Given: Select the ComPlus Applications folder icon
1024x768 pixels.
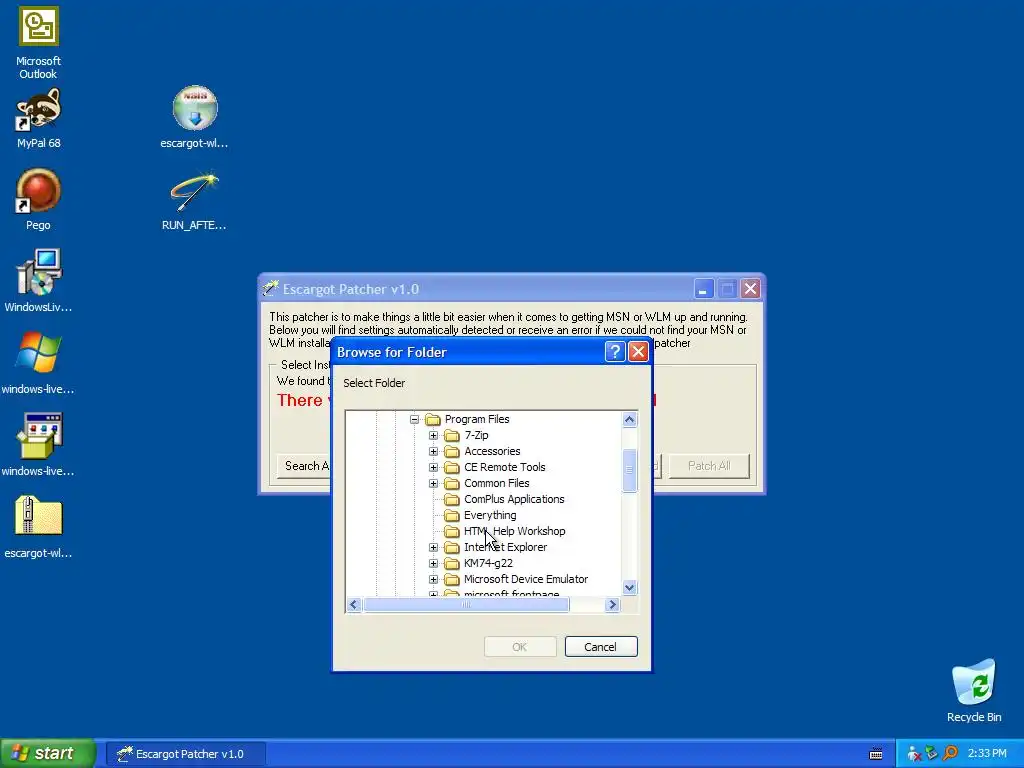Looking at the screenshot, I should point(452,500).
